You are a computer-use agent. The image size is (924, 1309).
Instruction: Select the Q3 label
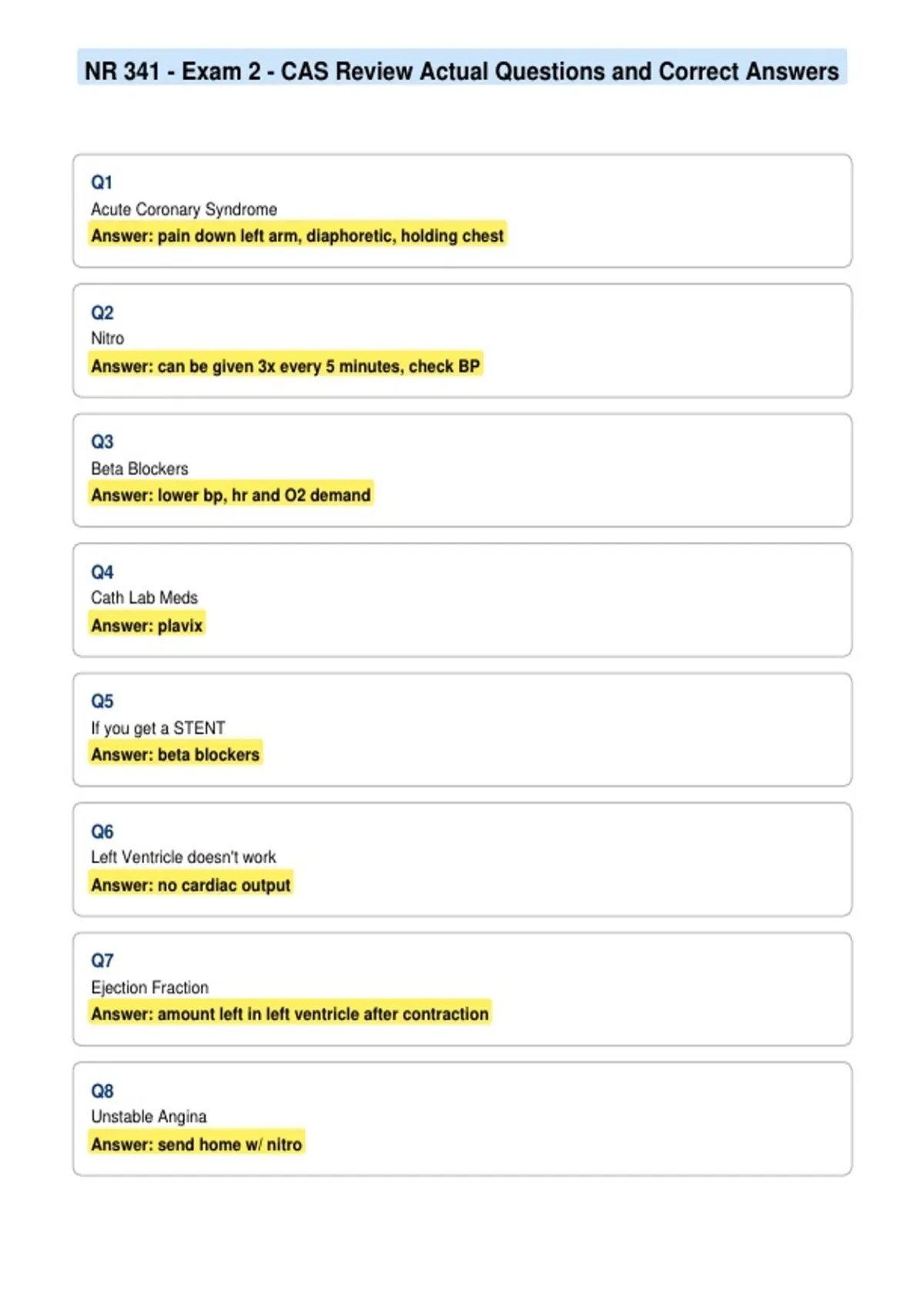click(102, 442)
